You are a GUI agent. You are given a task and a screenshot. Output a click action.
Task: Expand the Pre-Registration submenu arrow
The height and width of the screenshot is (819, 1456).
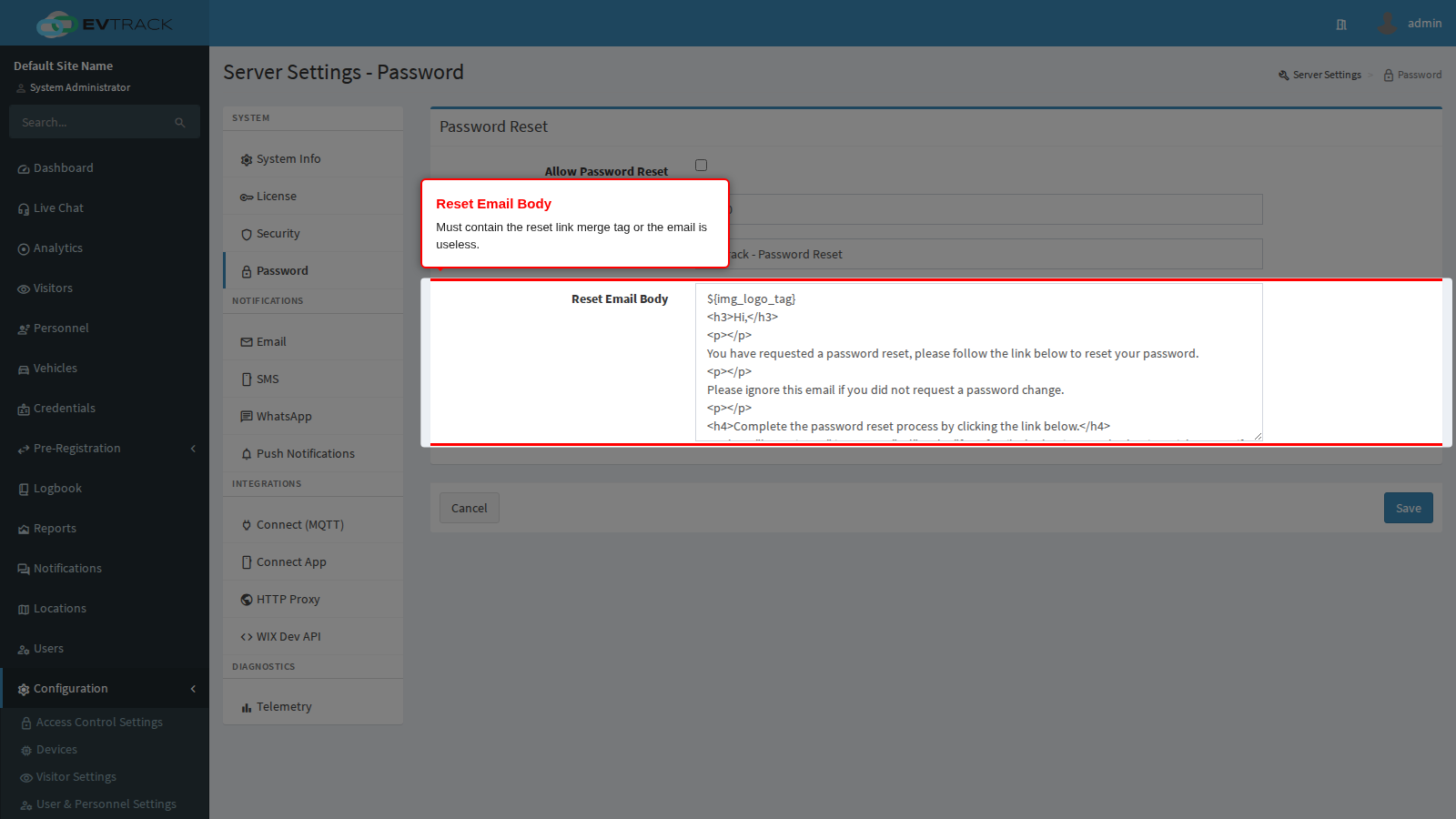(193, 449)
